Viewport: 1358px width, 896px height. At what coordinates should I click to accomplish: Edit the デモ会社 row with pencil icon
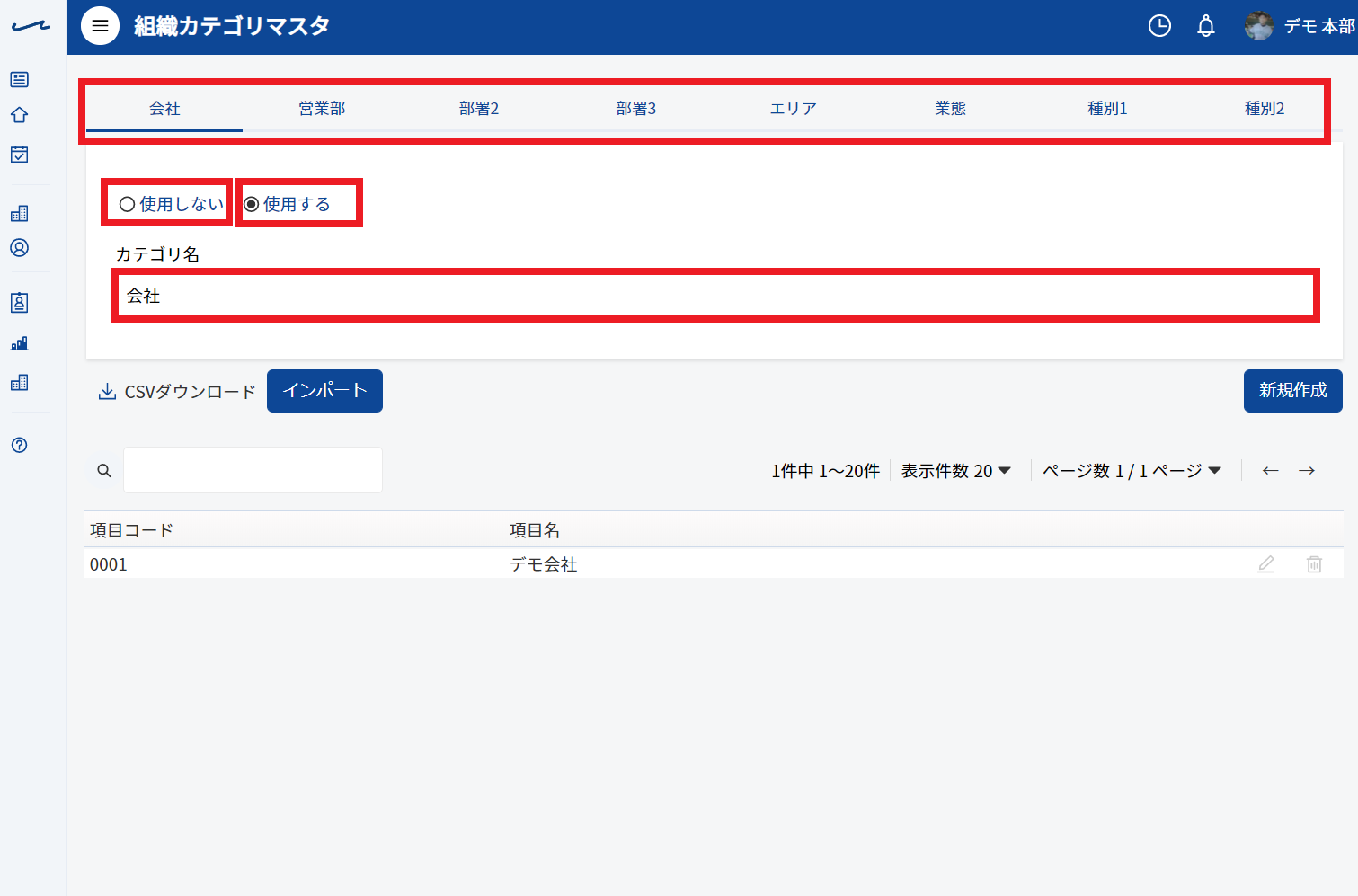click(1265, 564)
